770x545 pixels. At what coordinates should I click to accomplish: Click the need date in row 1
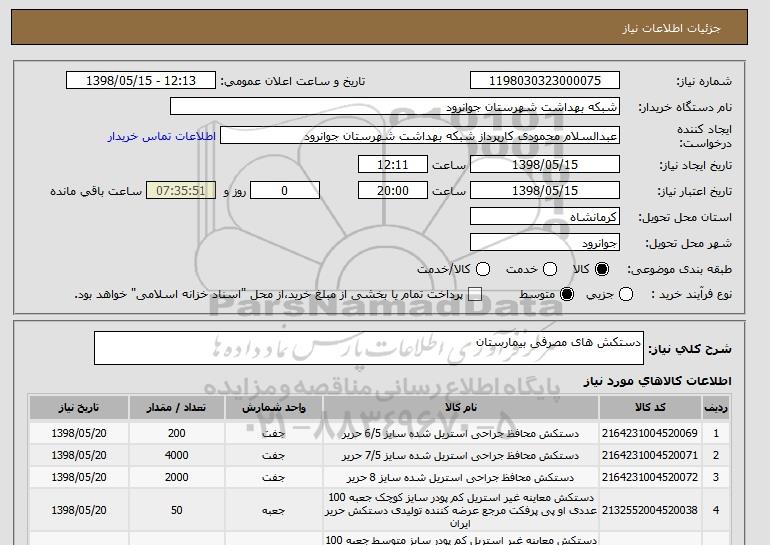(x=79, y=433)
